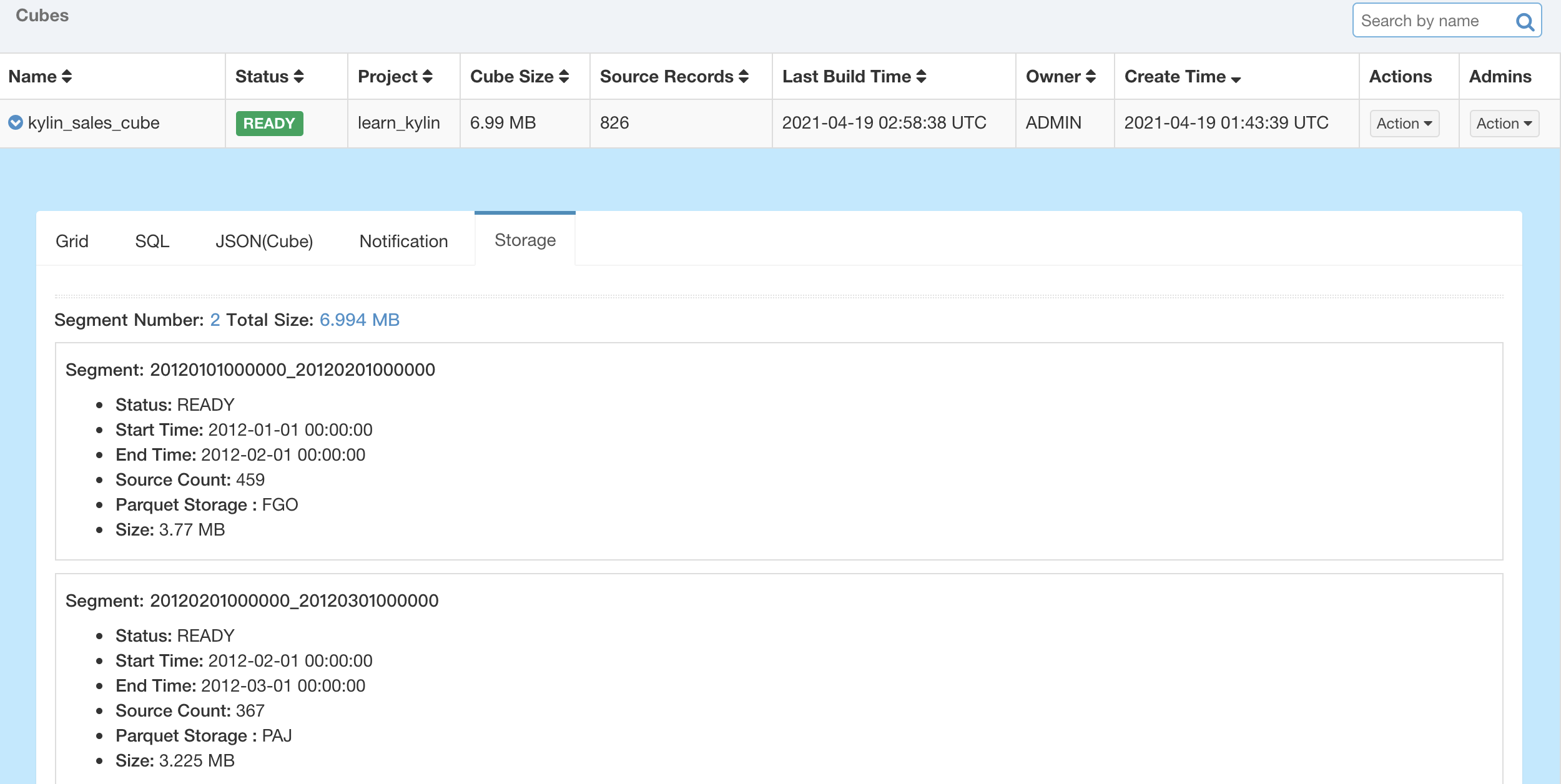Sort by Owner column arrows

pos(1091,77)
